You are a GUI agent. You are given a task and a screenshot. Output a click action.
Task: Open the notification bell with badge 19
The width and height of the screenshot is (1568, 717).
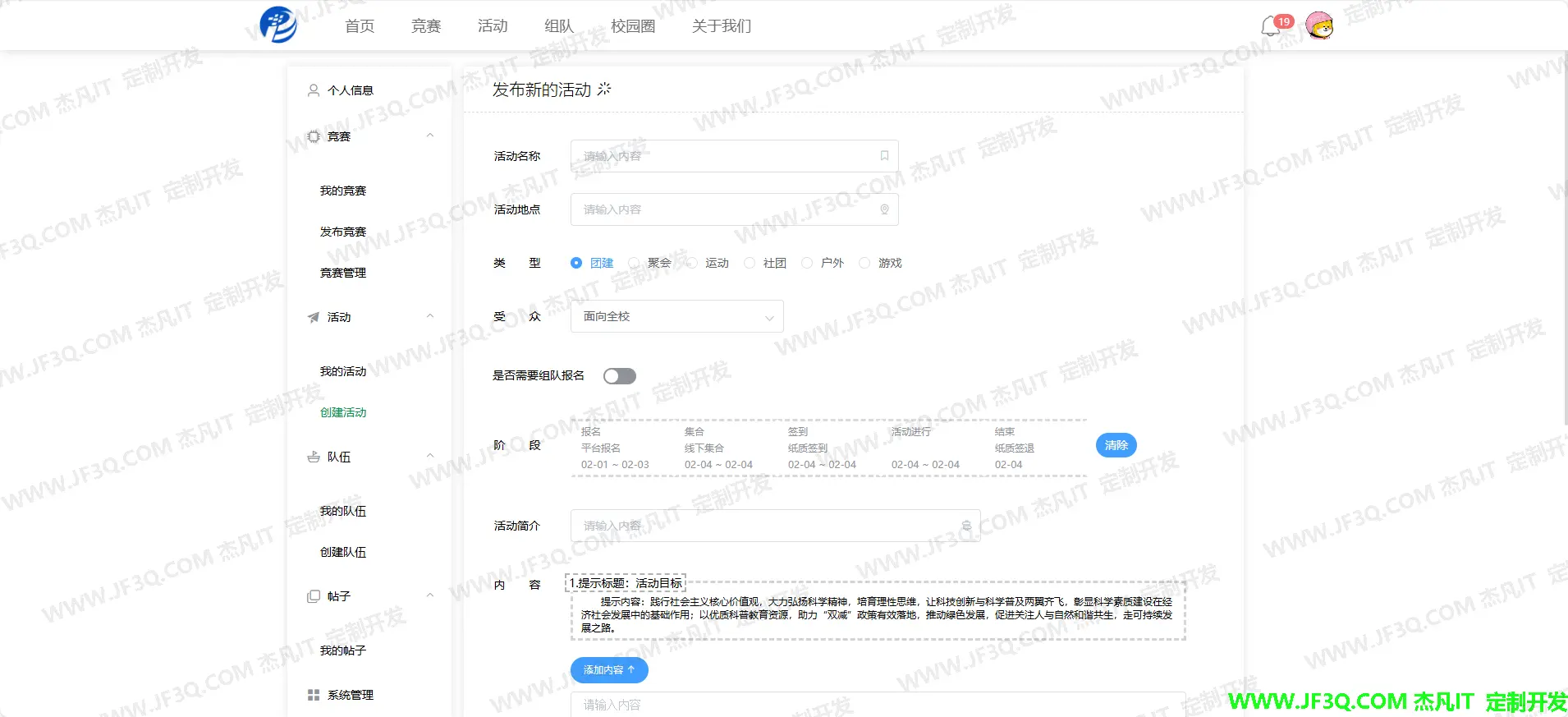pos(1271,26)
